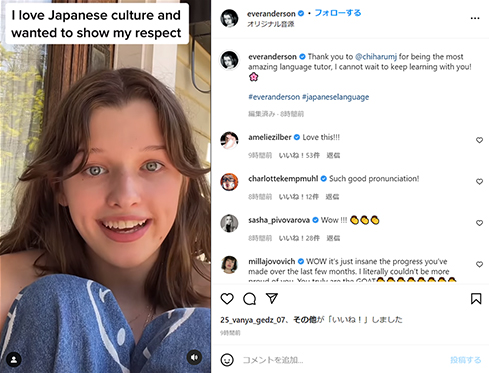The width and height of the screenshot is (490, 373).
Task: Follow everanderson with the blue follow link
Action: [x=338, y=13]
